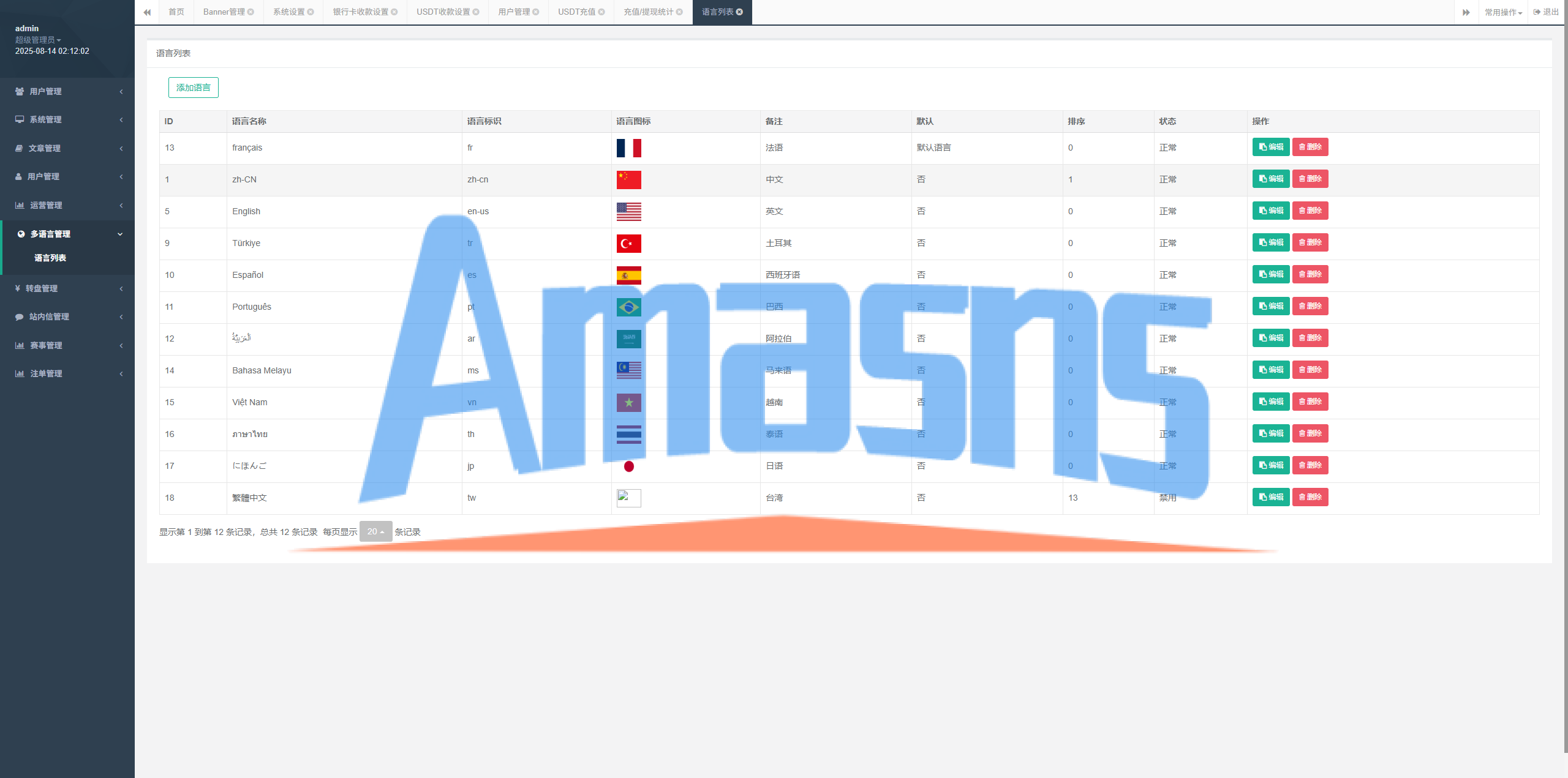Click 编辑 button for English row
The width and height of the screenshot is (1568, 778).
click(1271, 211)
